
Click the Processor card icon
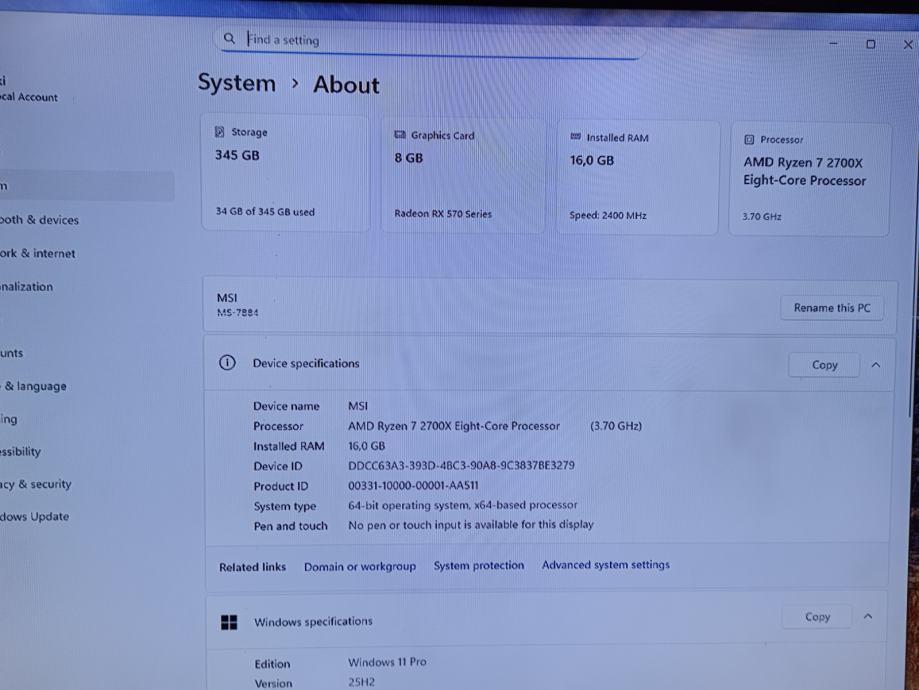pos(749,140)
